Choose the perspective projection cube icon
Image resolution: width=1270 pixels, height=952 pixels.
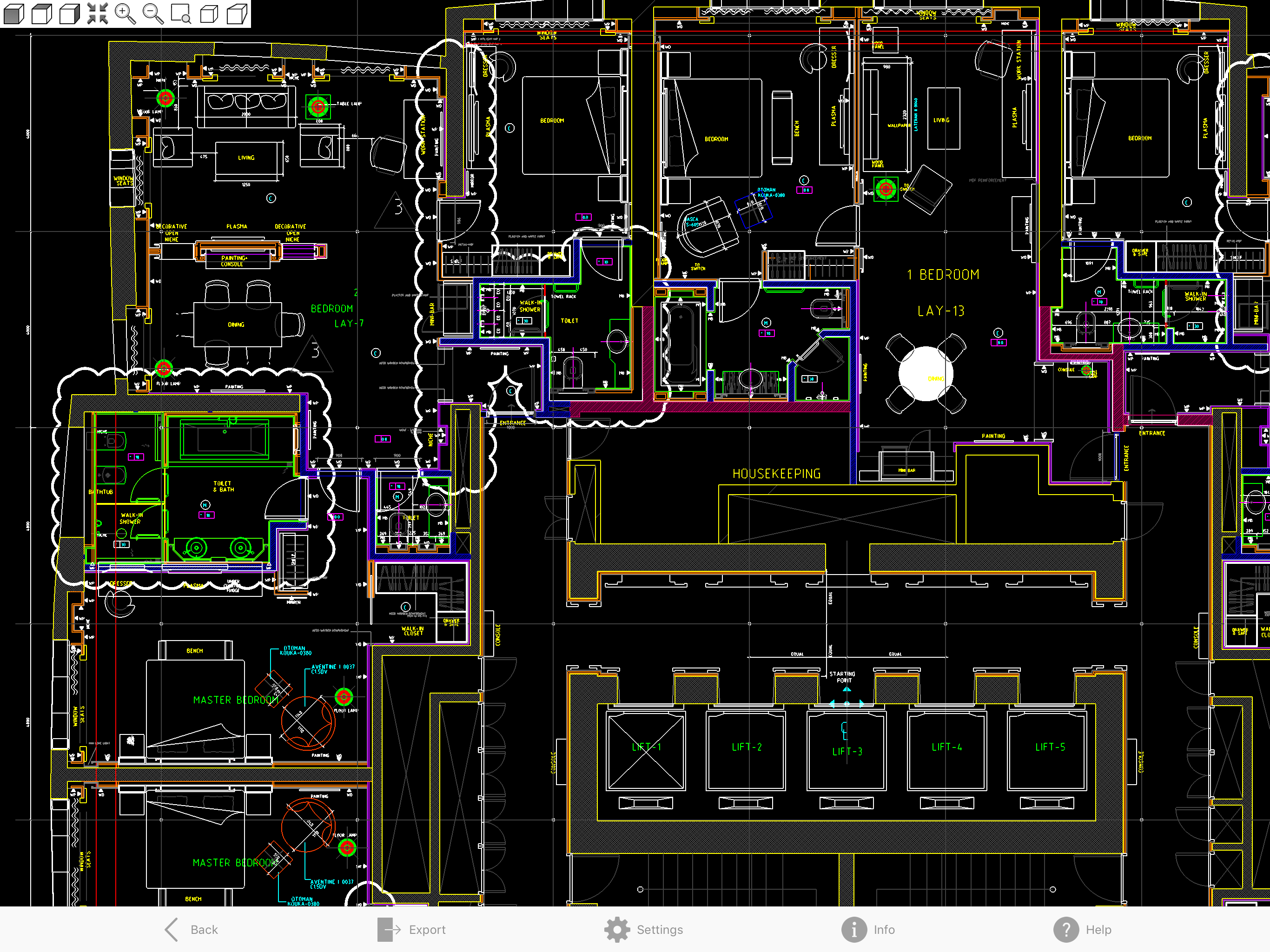[x=237, y=13]
